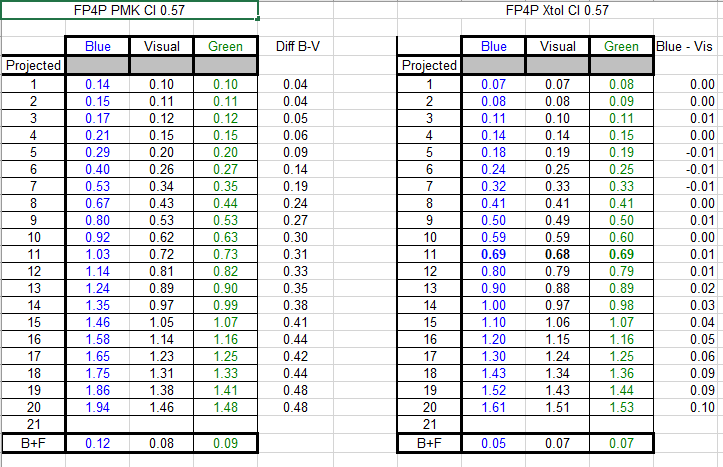Click the Xtol B+F Blue value 0.05

click(494, 443)
